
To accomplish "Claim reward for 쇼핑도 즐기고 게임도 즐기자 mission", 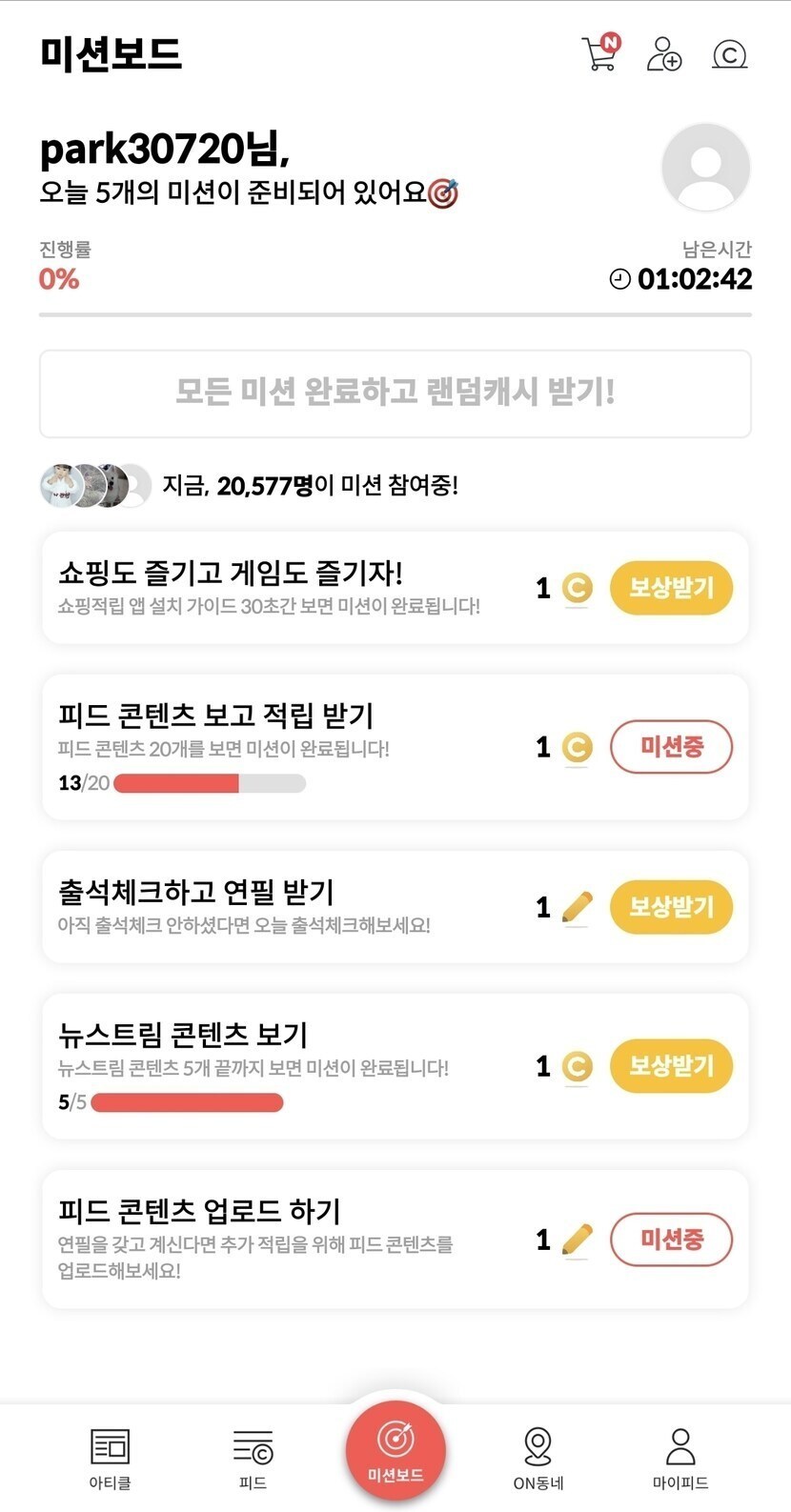I will (671, 588).
